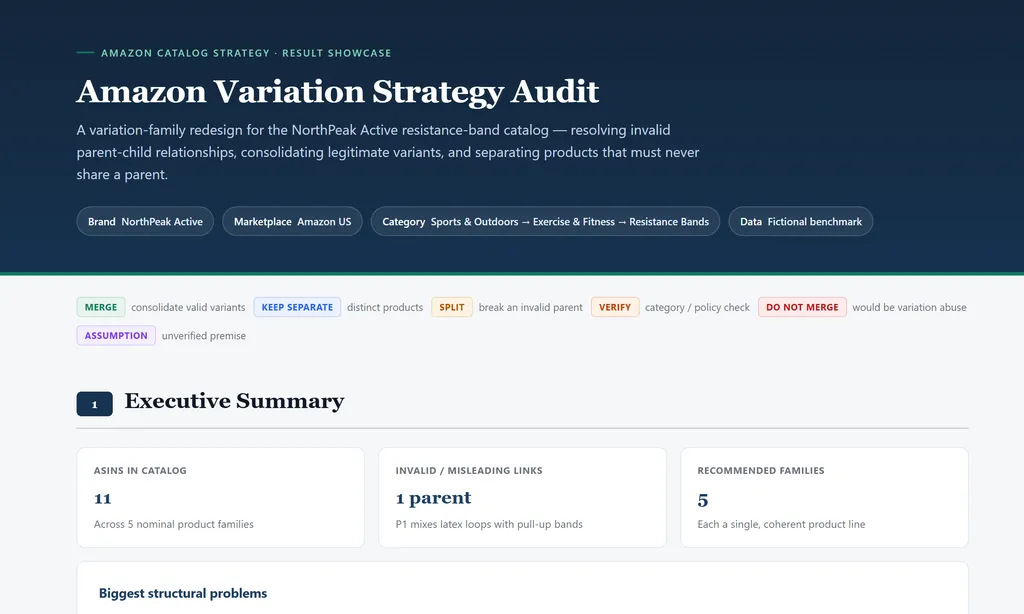Click the value 5 in Recommended Families

tap(703, 500)
